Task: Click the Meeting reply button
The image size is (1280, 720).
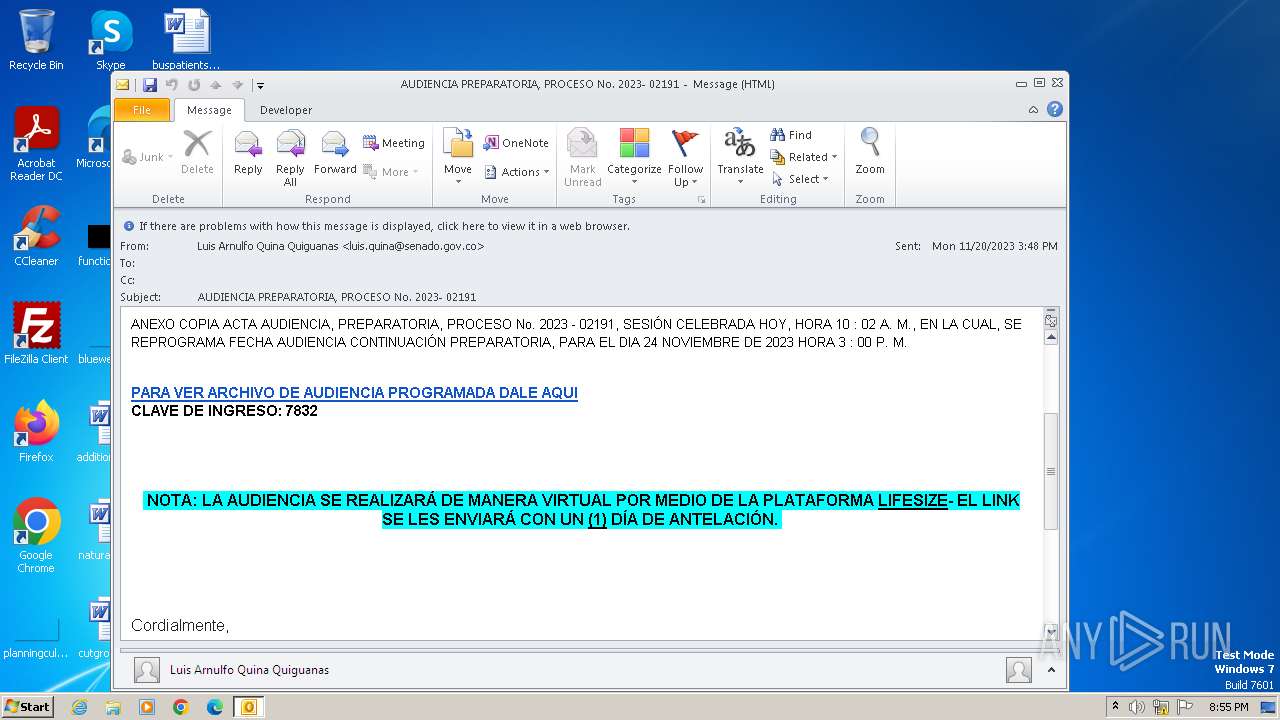Action: [x=393, y=143]
